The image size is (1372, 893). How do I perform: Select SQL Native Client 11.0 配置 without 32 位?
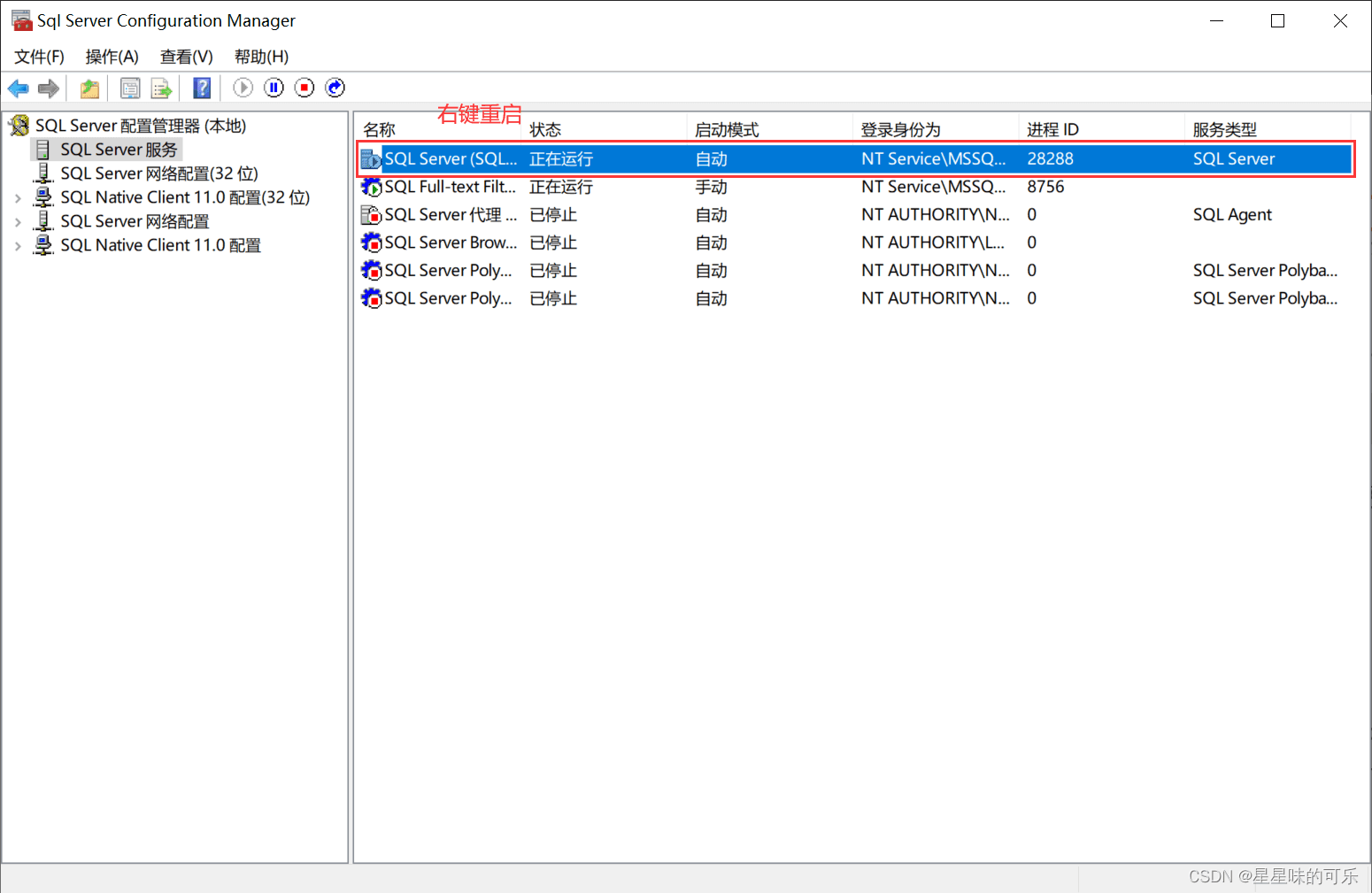160,245
